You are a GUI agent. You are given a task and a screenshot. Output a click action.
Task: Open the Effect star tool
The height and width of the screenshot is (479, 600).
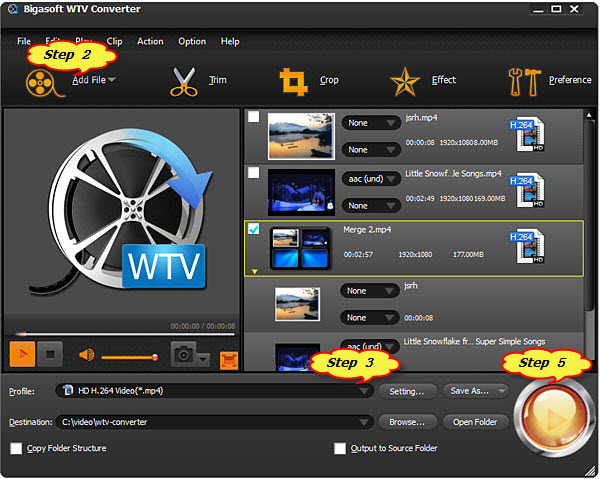coord(405,81)
